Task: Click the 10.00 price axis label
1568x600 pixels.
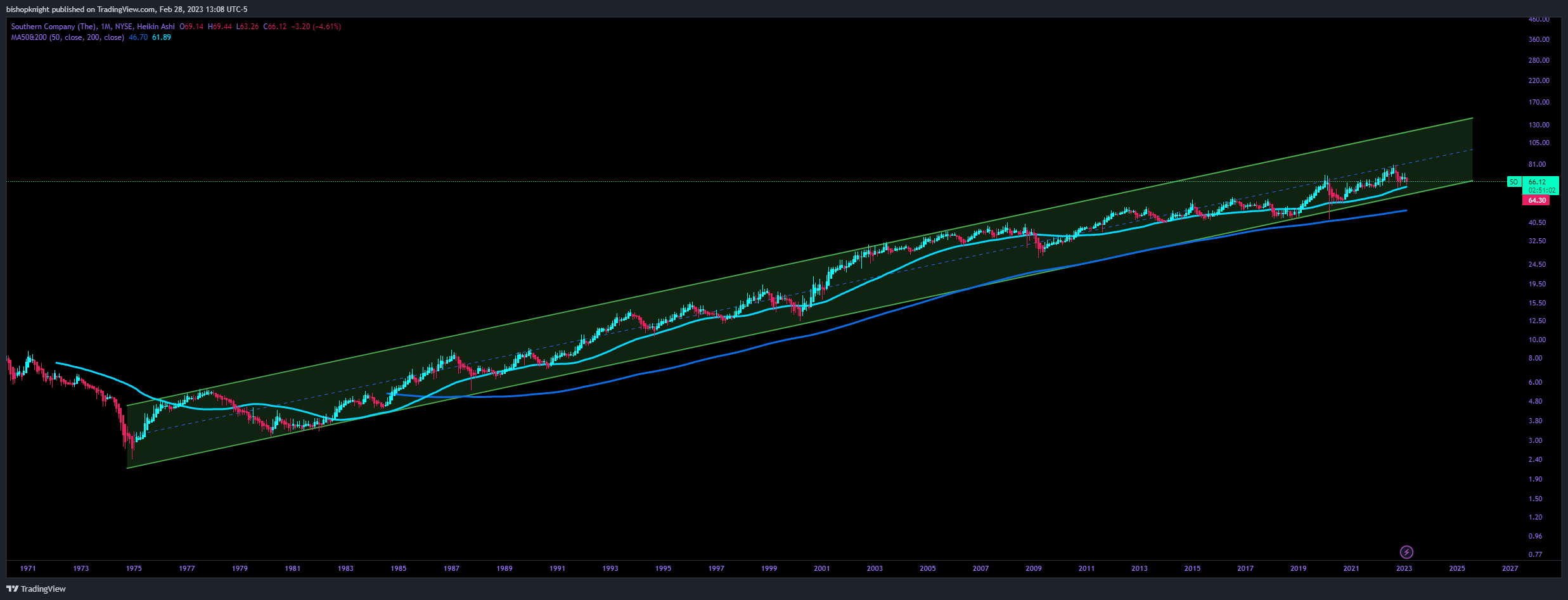Action: tap(1537, 340)
